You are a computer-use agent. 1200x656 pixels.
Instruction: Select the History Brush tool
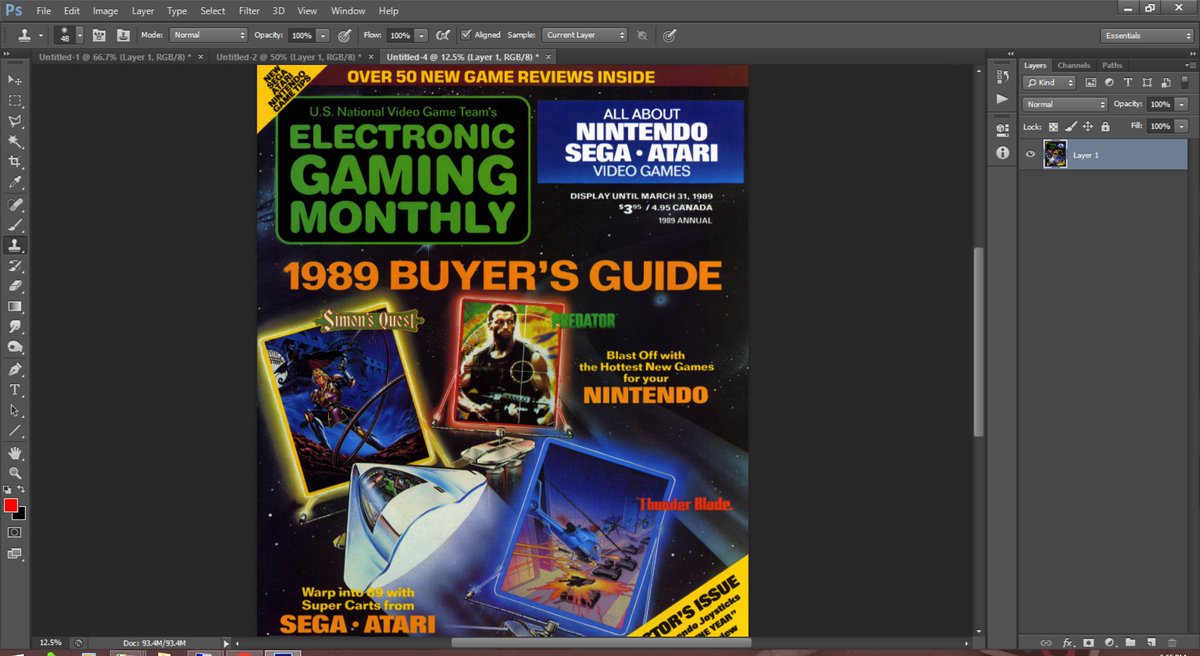15,266
